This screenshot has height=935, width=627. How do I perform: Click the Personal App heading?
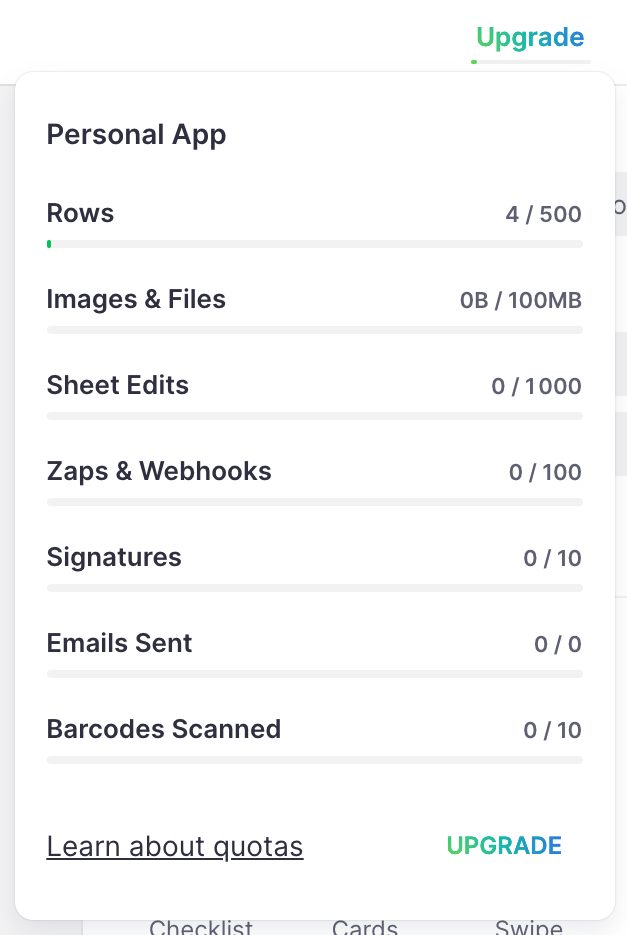coord(136,134)
